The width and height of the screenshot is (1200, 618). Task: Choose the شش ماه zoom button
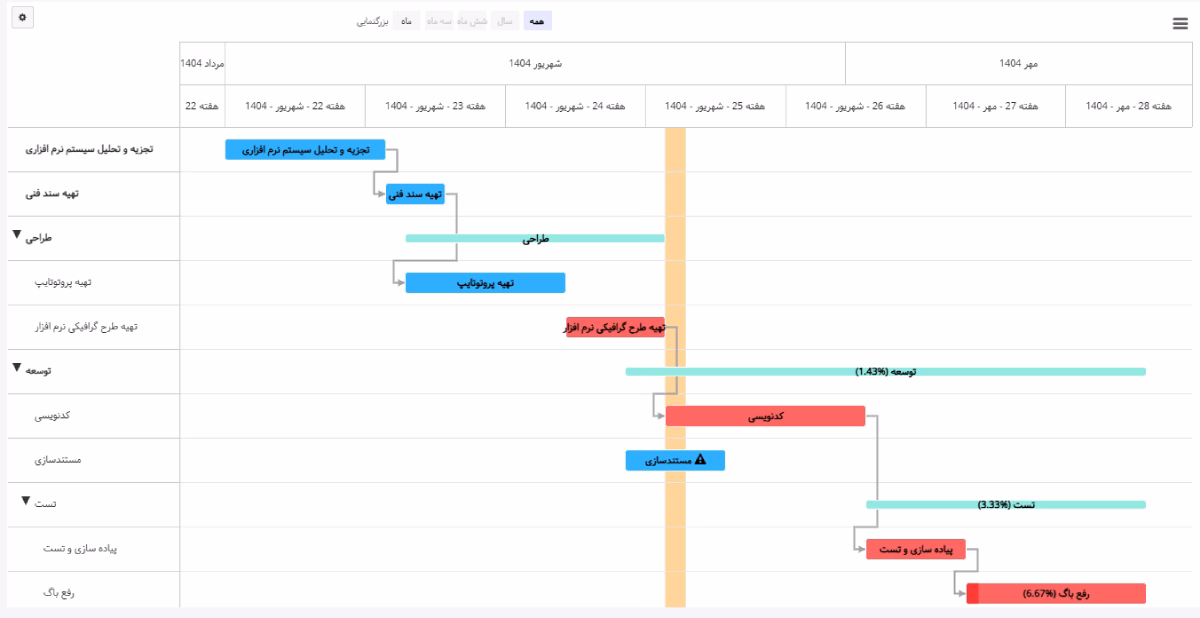pyautogui.click(x=471, y=20)
